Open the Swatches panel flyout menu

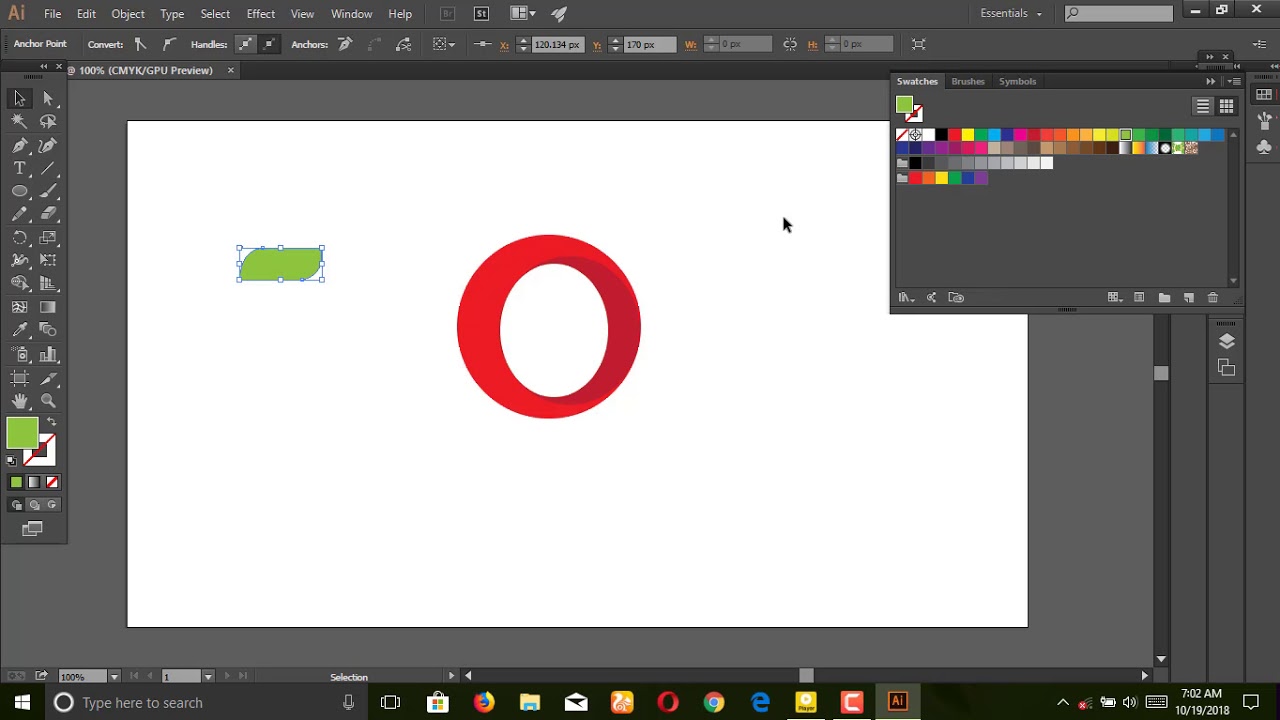click(1235, 81)
